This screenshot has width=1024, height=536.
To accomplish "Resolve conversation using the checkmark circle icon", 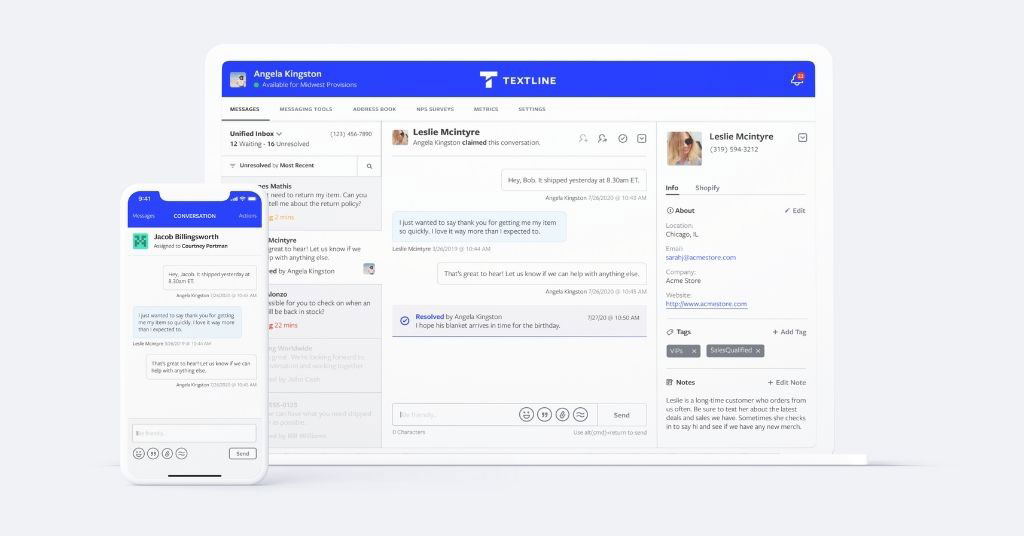I will (622, 138).
